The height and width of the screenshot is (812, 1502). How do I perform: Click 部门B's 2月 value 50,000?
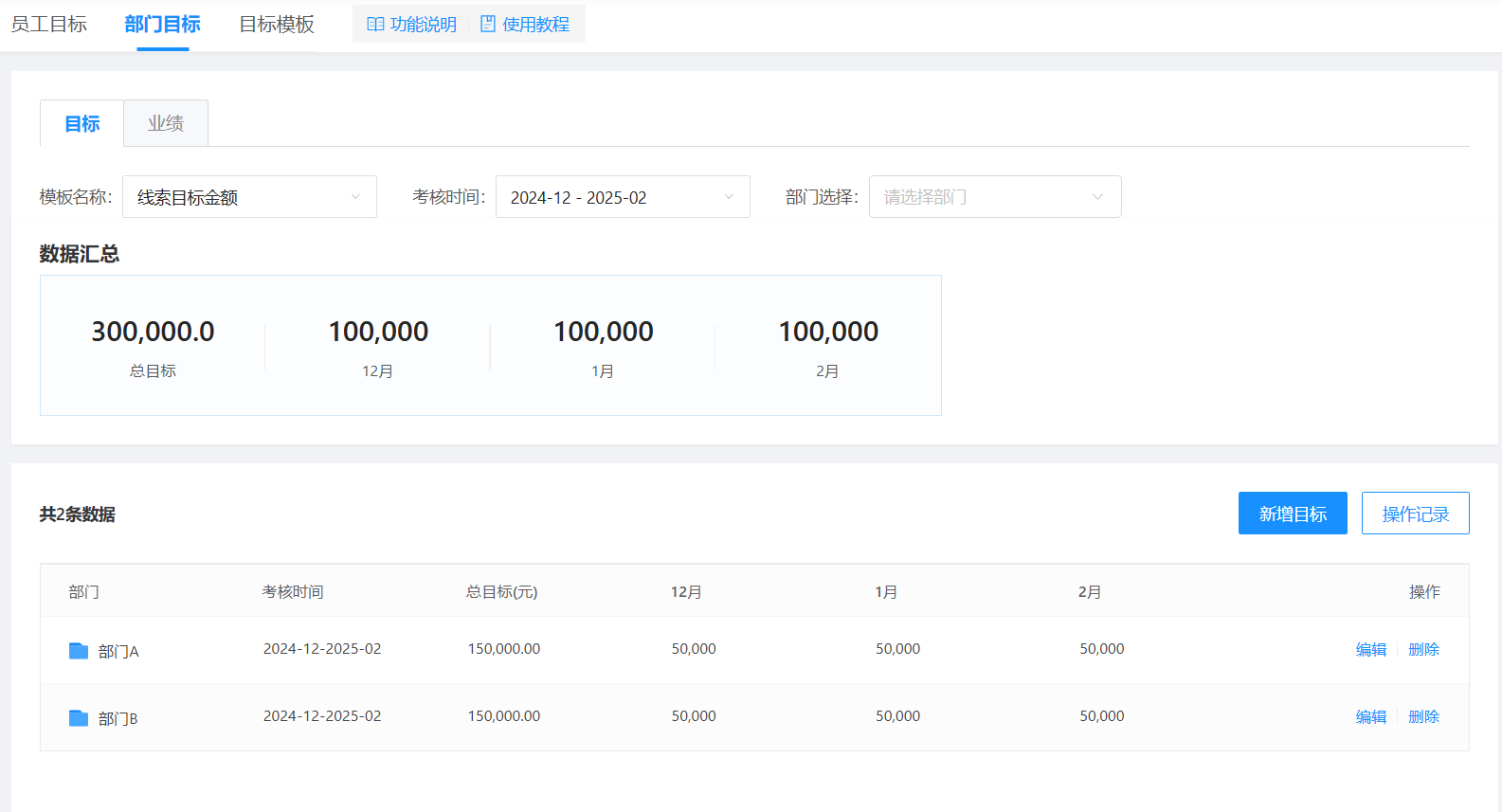[1102, 716]
